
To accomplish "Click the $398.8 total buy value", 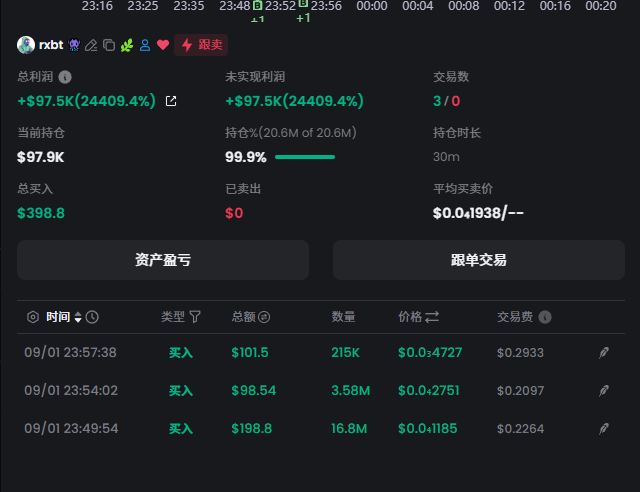I will coord(41,213).
